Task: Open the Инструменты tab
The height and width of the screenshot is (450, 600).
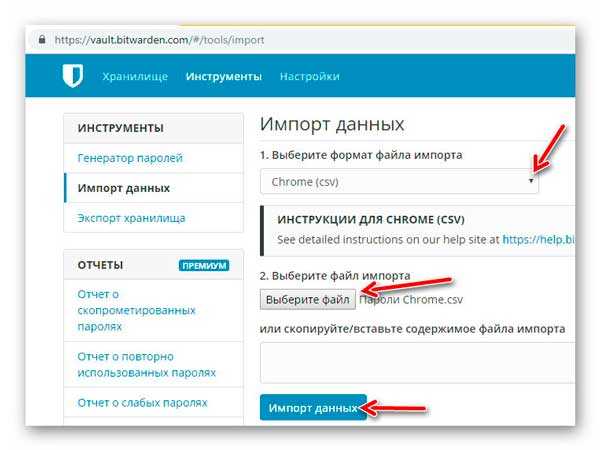Action: point(224,77)
